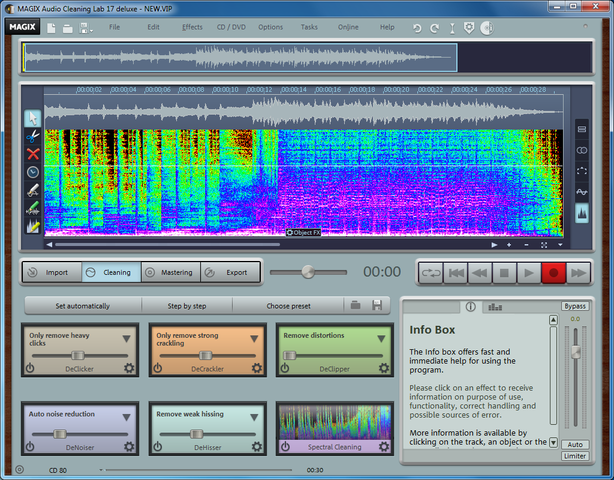Click the text cursor icon in top toolbar
This screenshot has width=614, height=480.
452,28
